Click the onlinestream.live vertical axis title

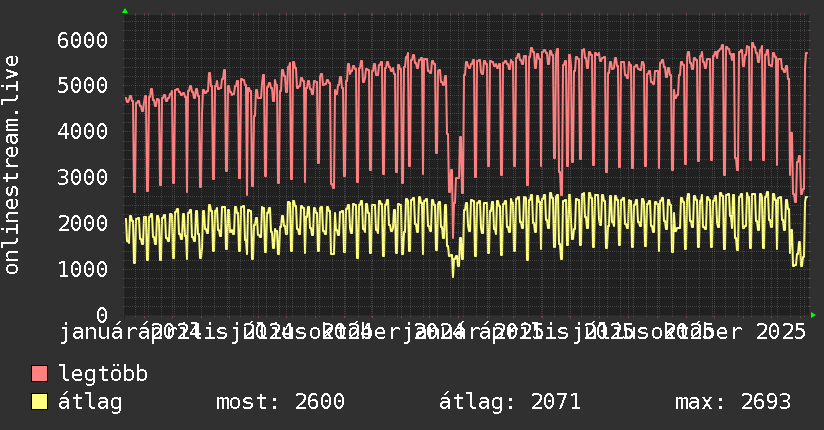point(11,165)
